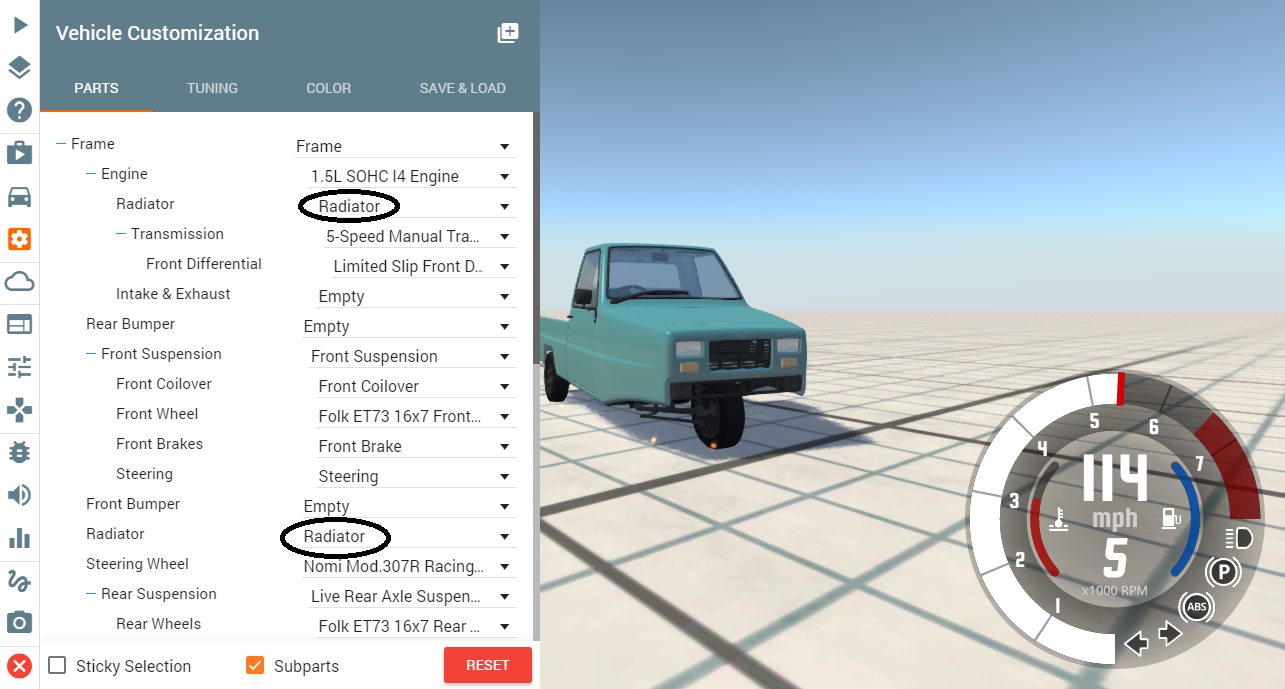Open the controls gamepad icon
The width and height of the screenshot is (1285, 689).
[x=19, y=410]
